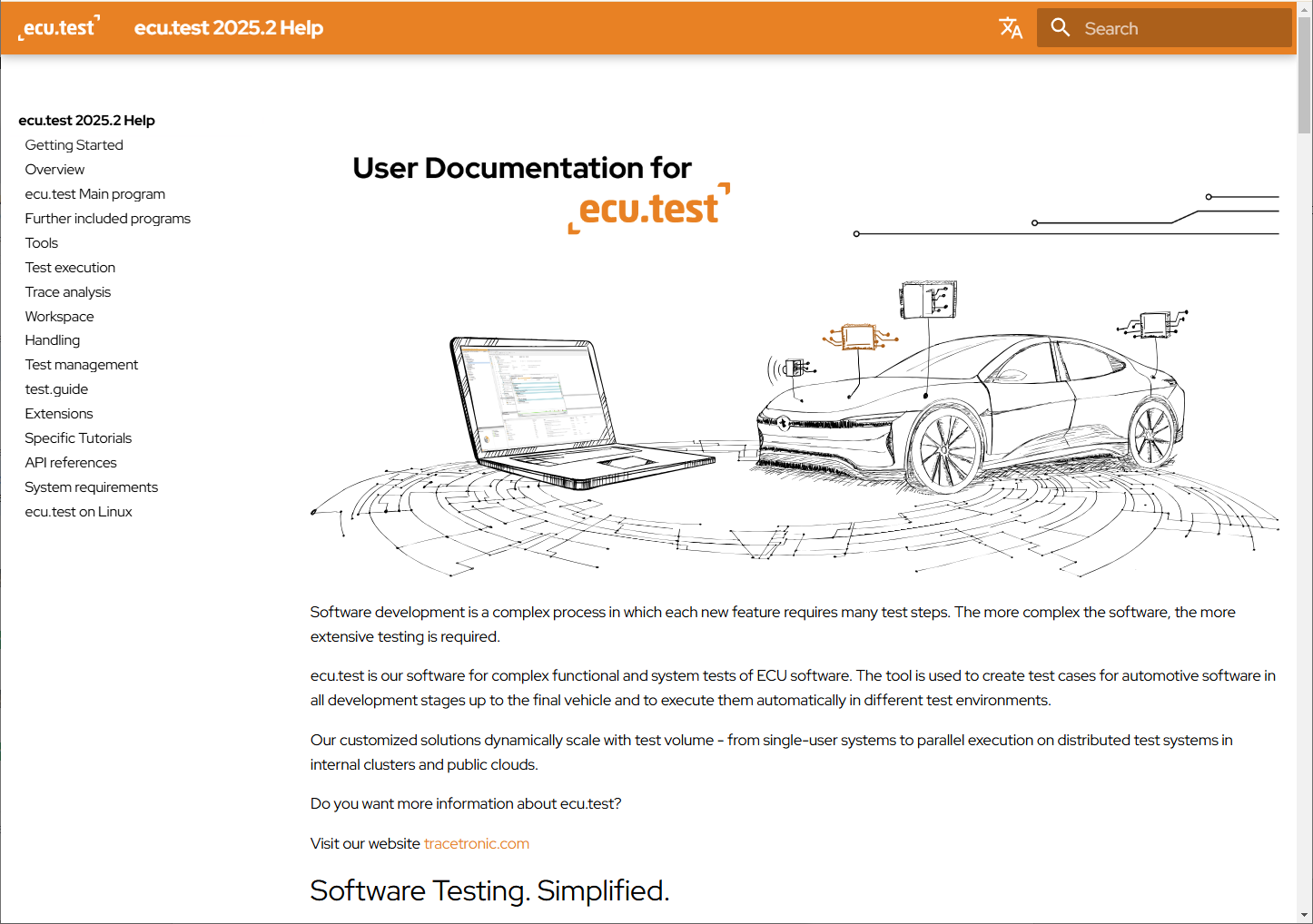
Task: Open the Overview navigation entry
Action: tap(54, 169)
